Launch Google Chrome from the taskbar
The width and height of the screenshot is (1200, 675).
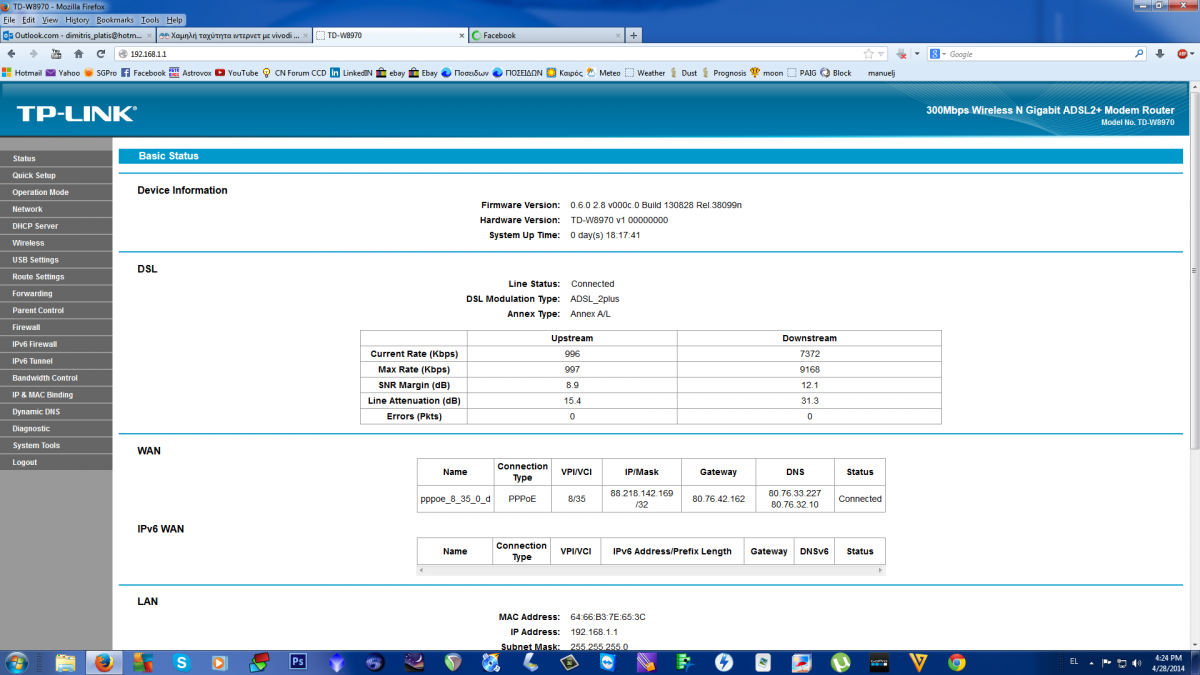tap(957, 662)
